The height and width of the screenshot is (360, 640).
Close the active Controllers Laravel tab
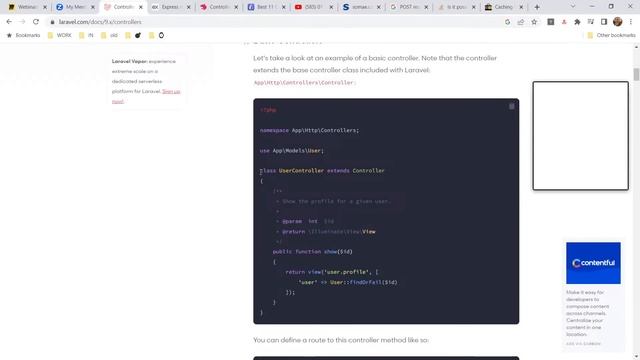point(141,7)
